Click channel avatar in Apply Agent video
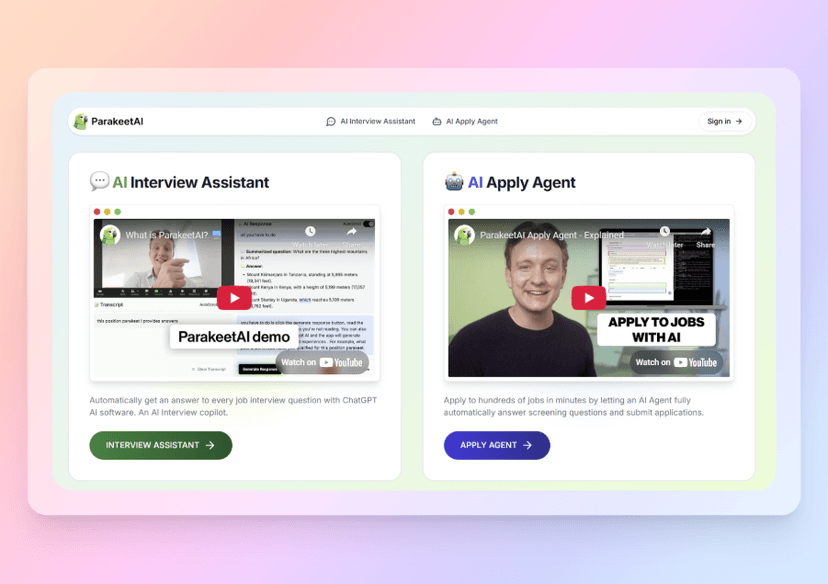828x584 pixels. (x=464, y=235)
